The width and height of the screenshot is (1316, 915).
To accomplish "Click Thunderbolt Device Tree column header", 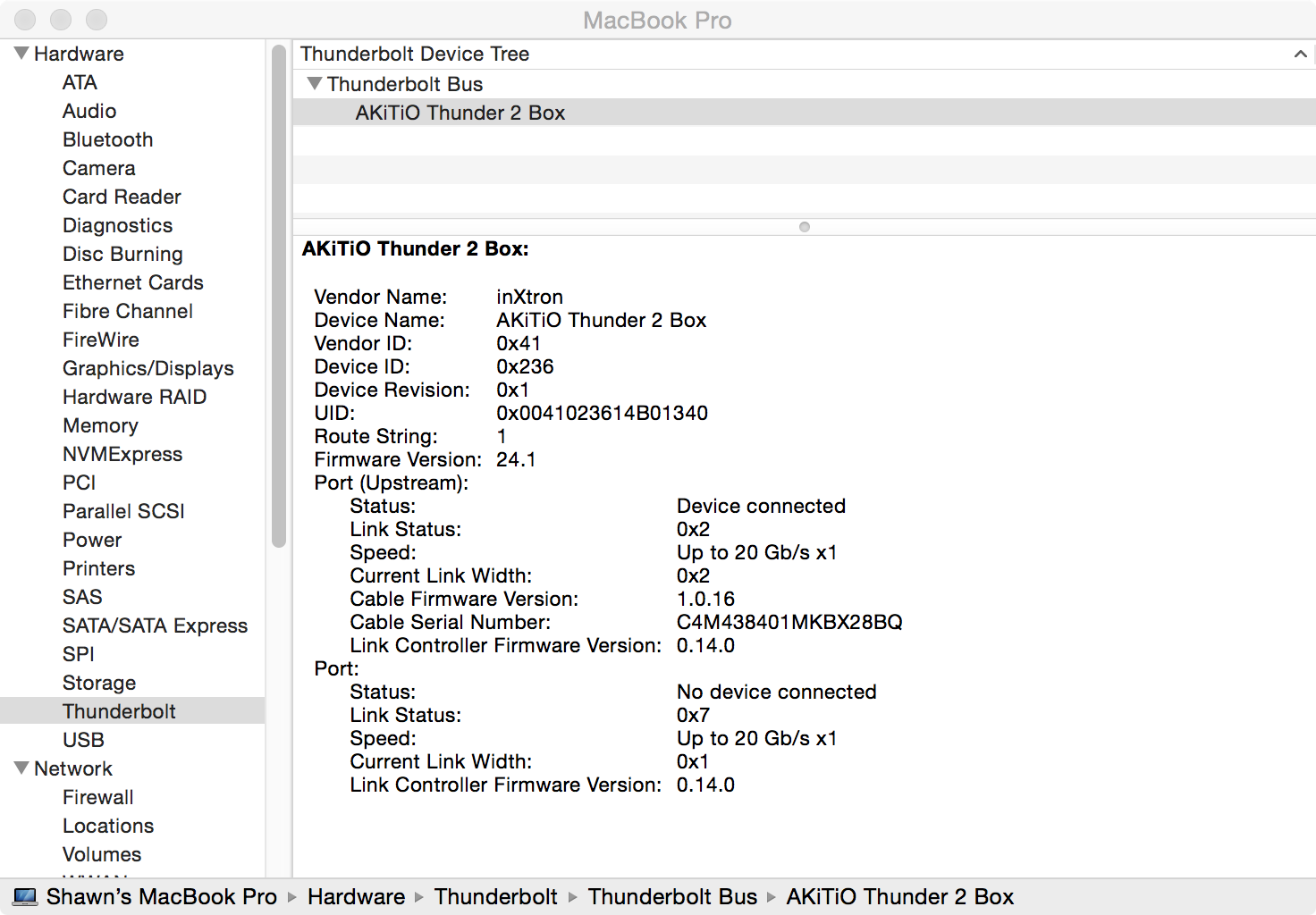I will (x=805, y=55).
